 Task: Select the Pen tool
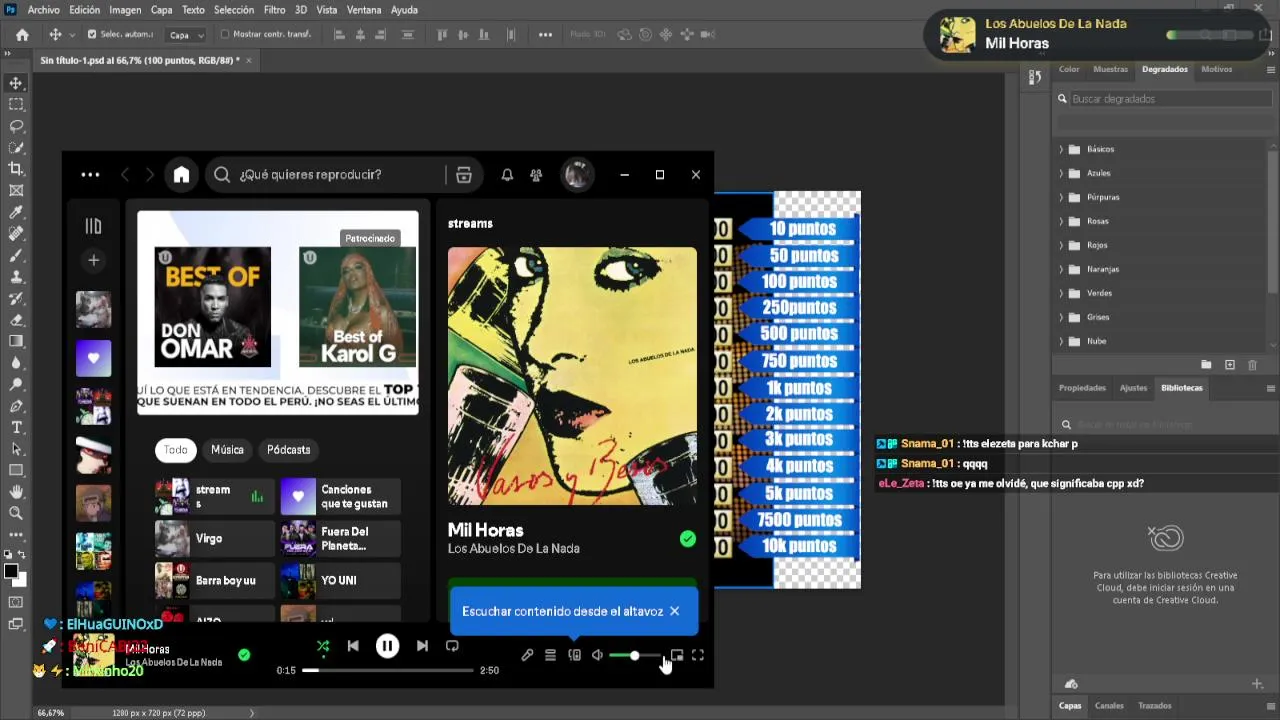pyautogui.click(x=16, y=406)
